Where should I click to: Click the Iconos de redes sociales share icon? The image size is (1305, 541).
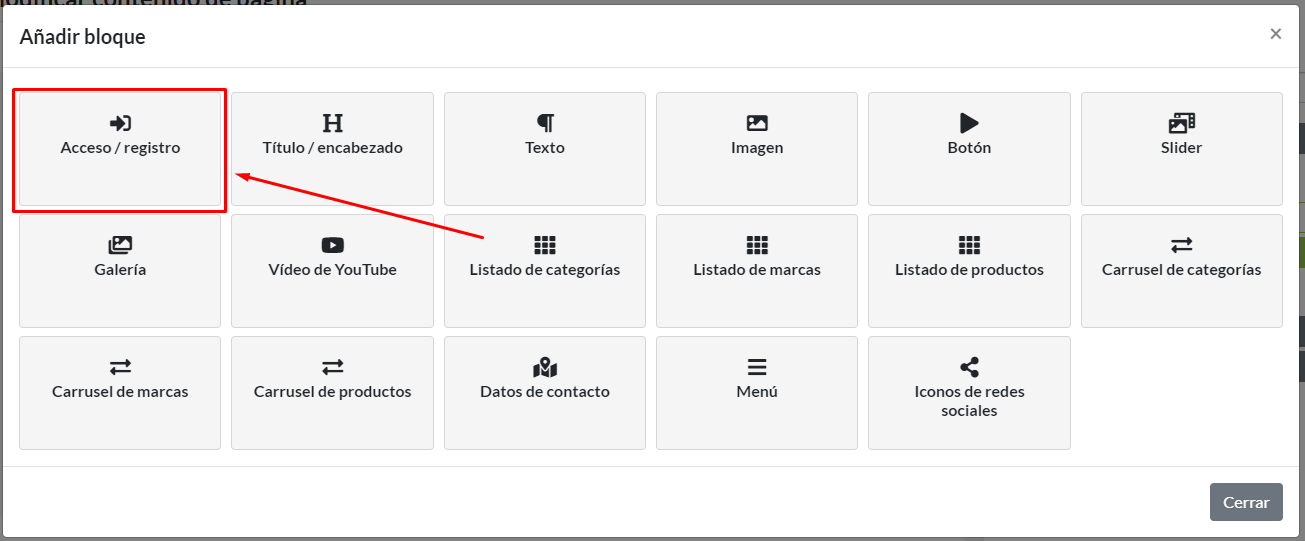point(969,367)
